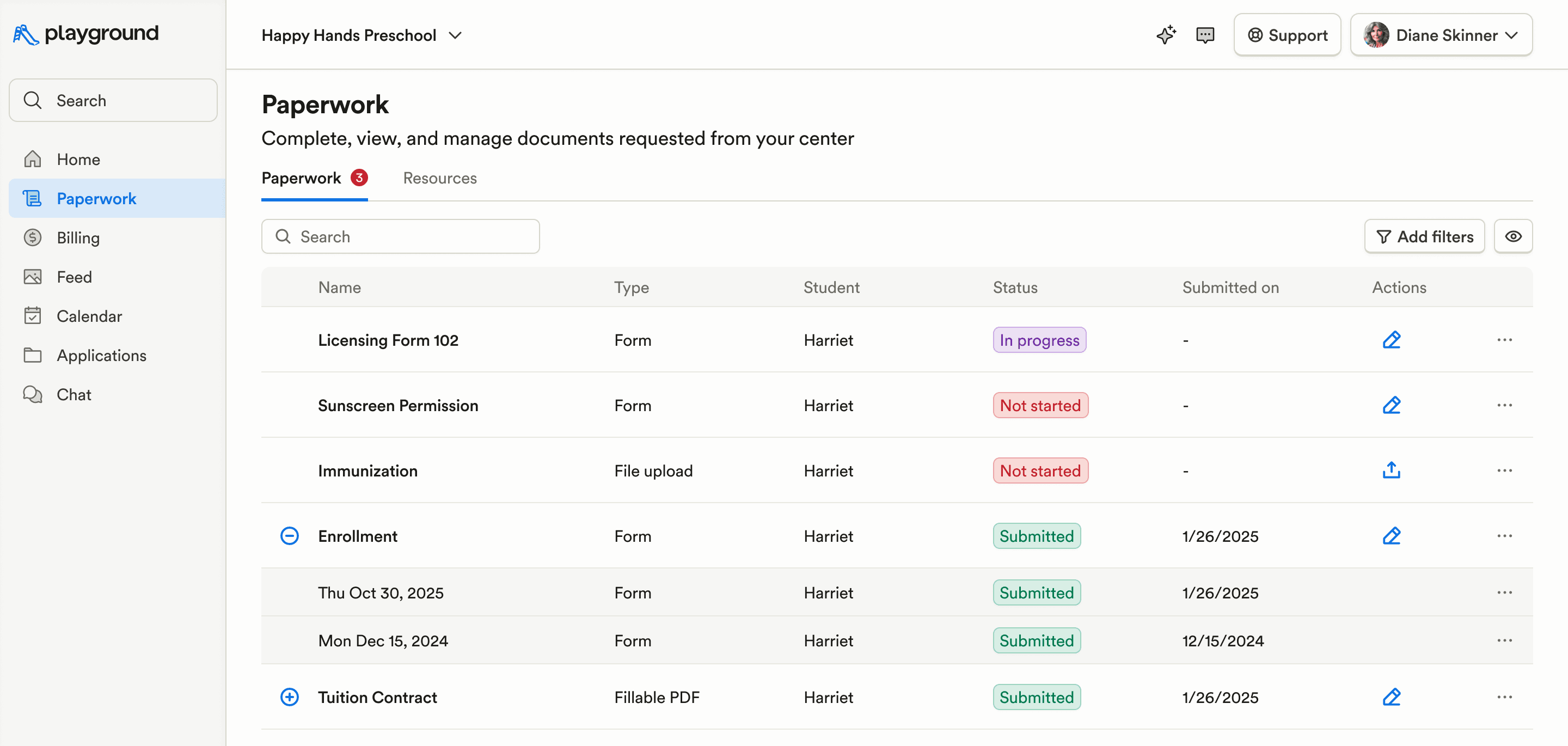The width and height of the screenshot is (1568, 746).
Task: Open Diane Skinner account menu
Action: point(1440,35)
